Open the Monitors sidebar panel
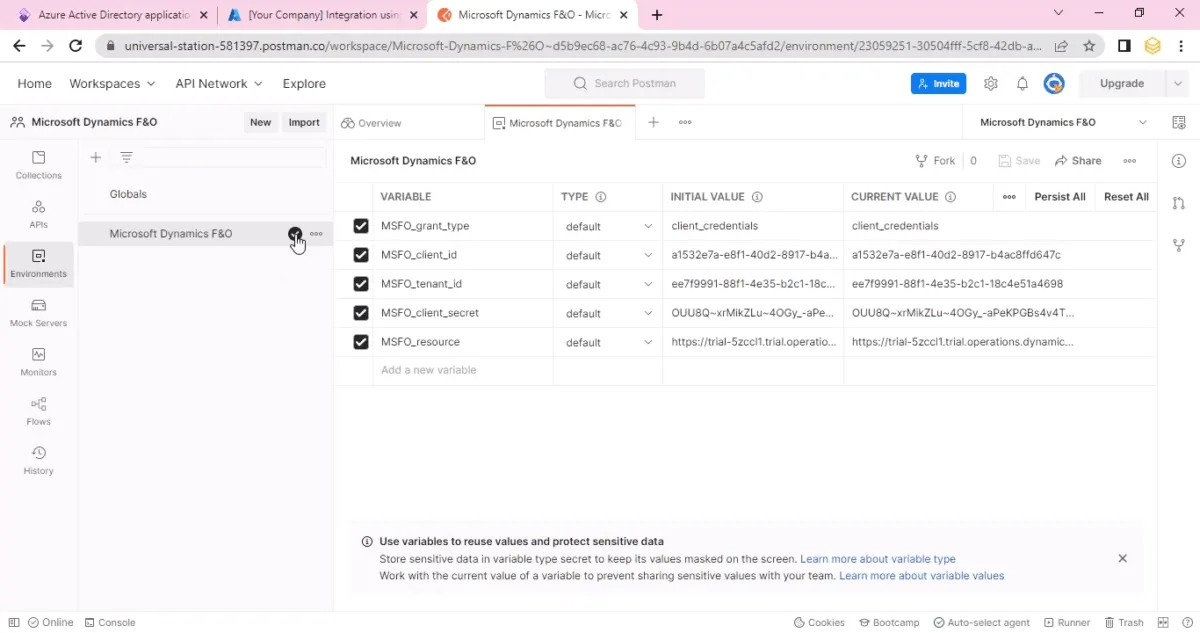 click(38, 362)
